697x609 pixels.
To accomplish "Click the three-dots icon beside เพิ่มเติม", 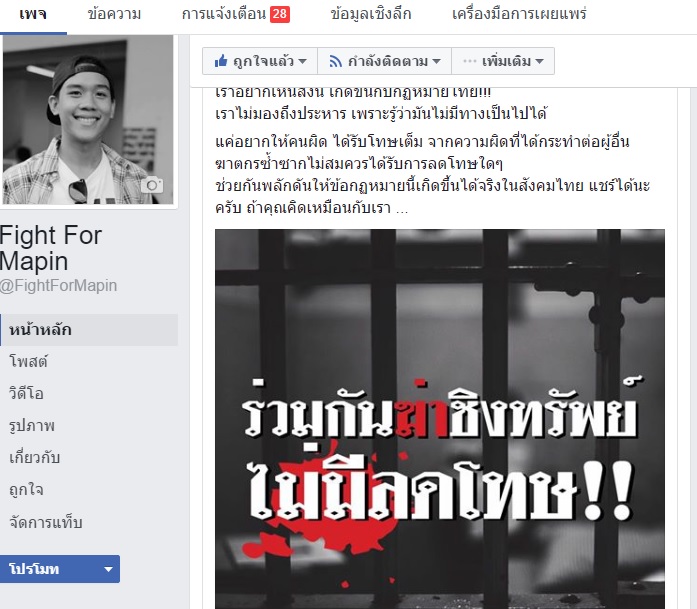I will [469, 61].
